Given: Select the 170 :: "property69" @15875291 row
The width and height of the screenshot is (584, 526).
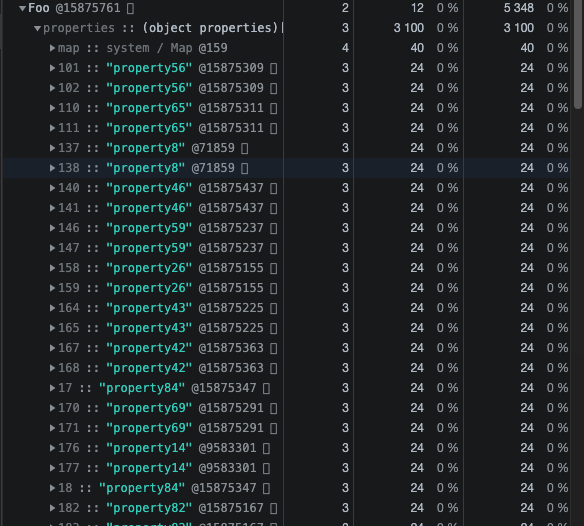Looking at the screenshot, I should click(286, 408).
